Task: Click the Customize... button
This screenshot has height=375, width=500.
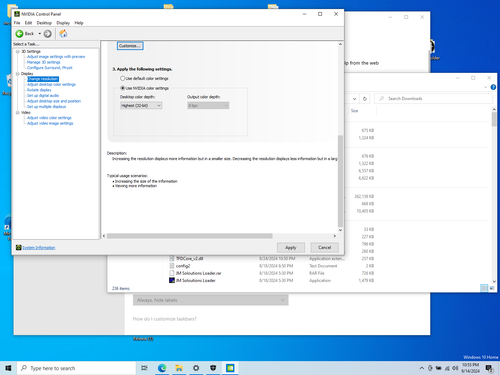Action: pos(130,46)
